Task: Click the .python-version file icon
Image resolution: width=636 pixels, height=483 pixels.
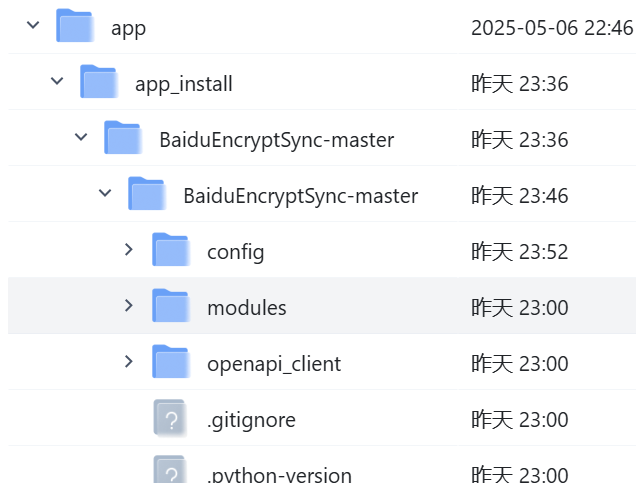Action: pyautogui.click(x=170, y=472)
